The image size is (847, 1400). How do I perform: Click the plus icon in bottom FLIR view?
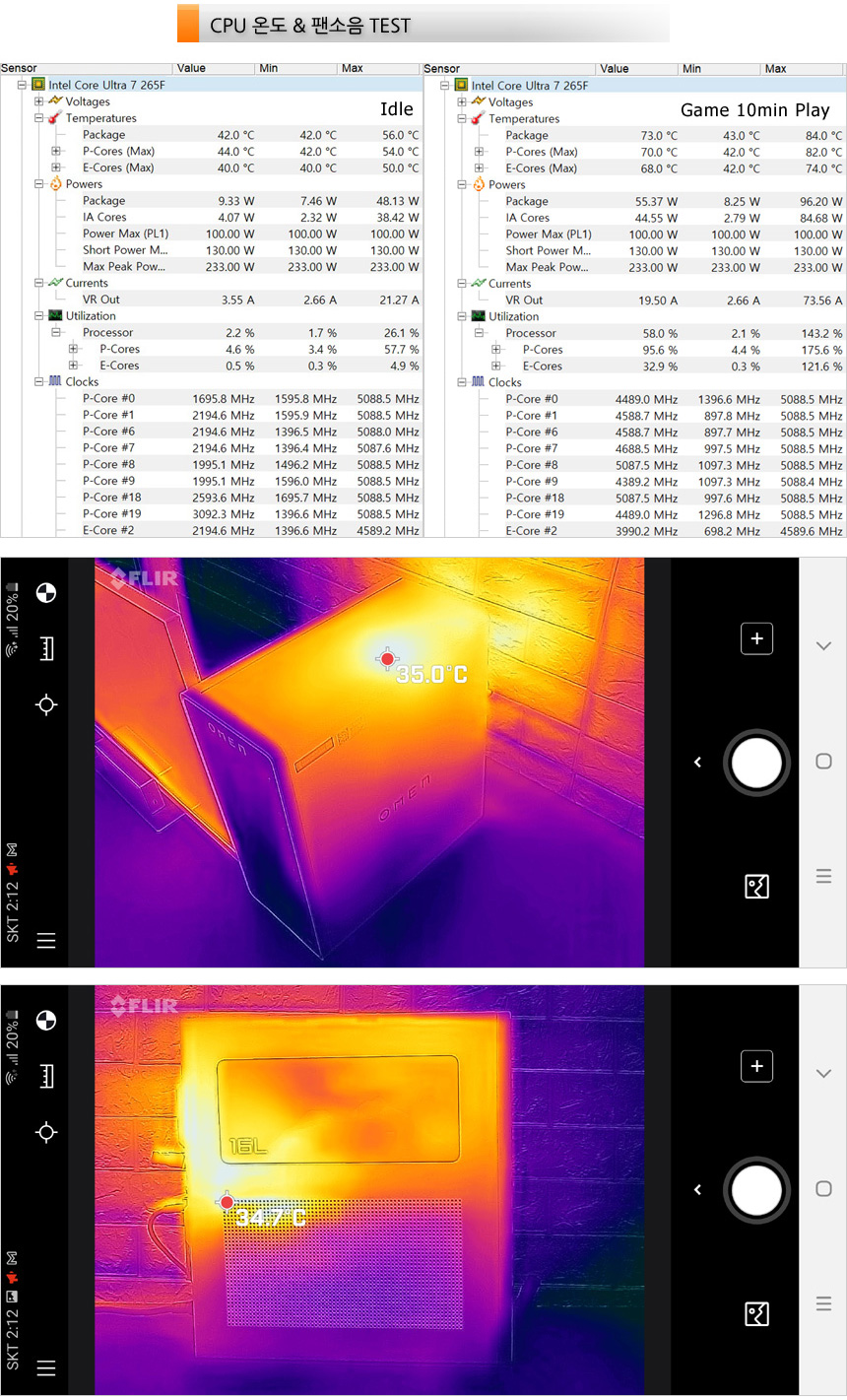coord(756,1066)
